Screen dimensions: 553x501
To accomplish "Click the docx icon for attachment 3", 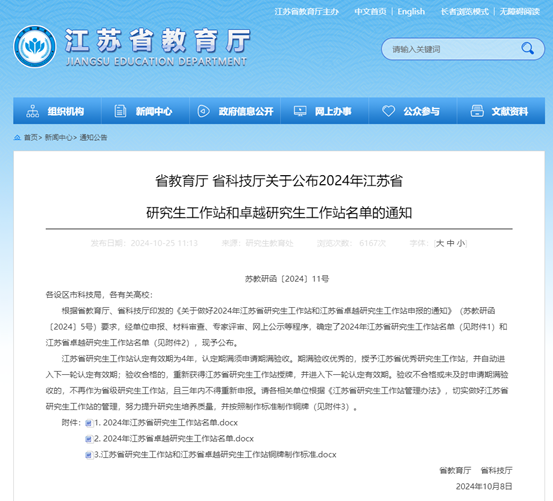I will point(89,455).
